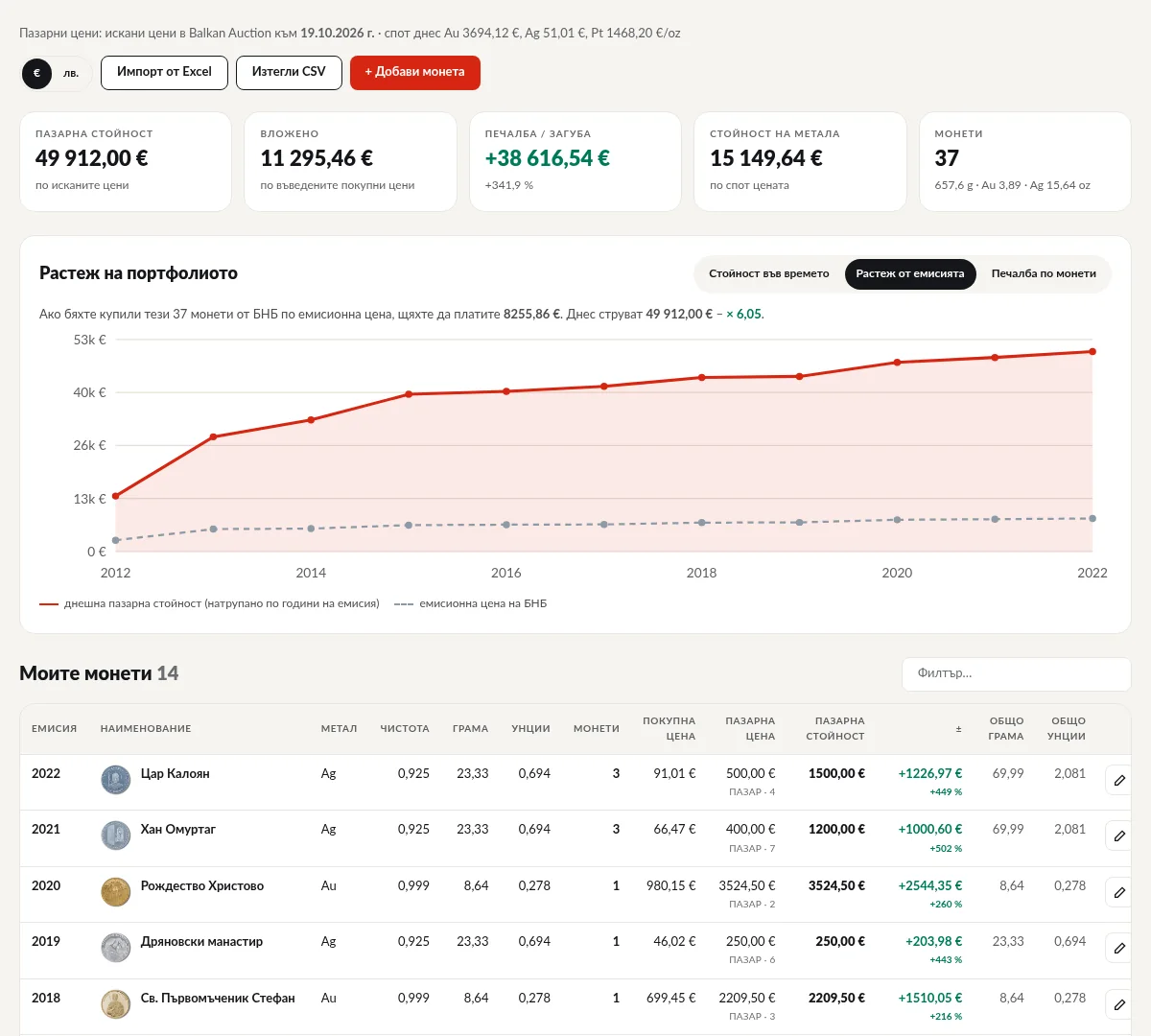This screenshot has width=1151, height=1036.
Task: Click the ВЛОЖЕНО summary card
Action: pos(350,161)
